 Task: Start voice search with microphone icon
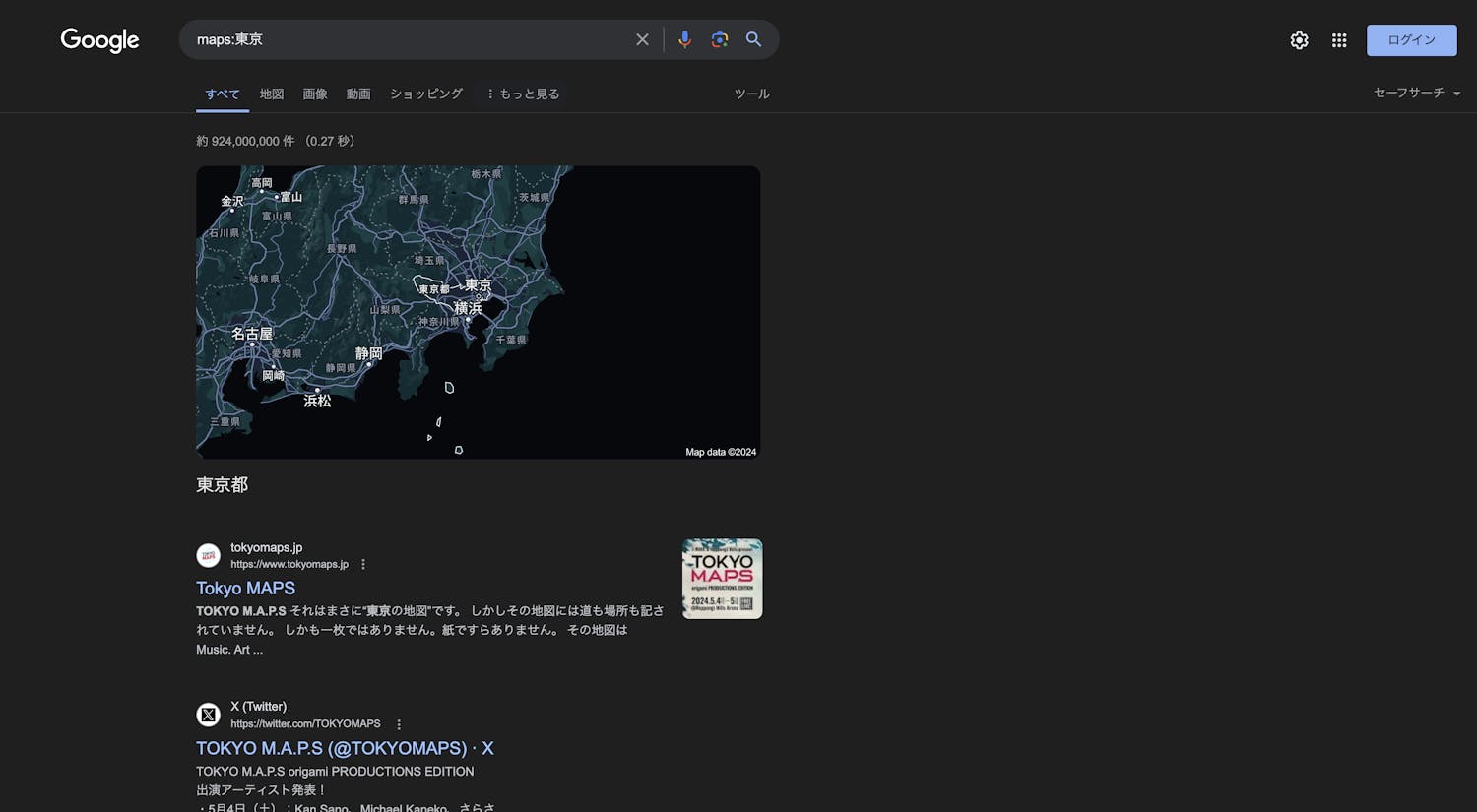point(684,39)
